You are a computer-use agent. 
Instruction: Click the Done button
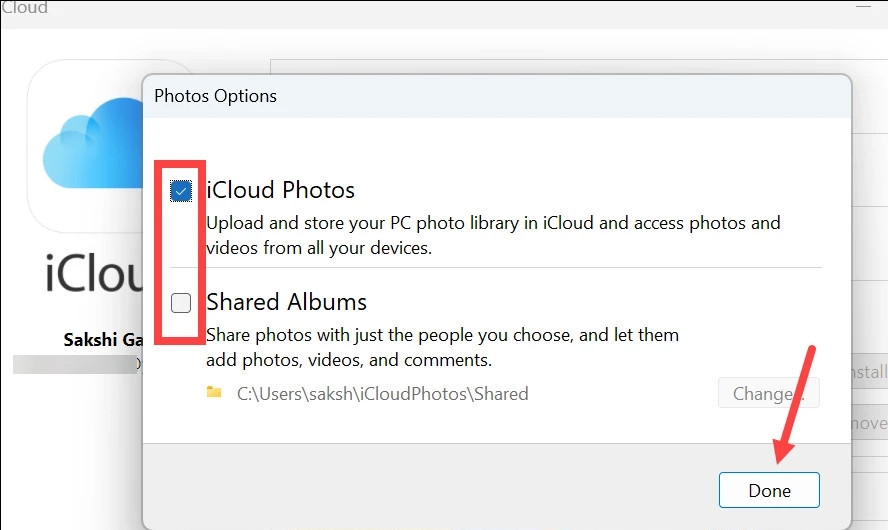pos(769,490)
